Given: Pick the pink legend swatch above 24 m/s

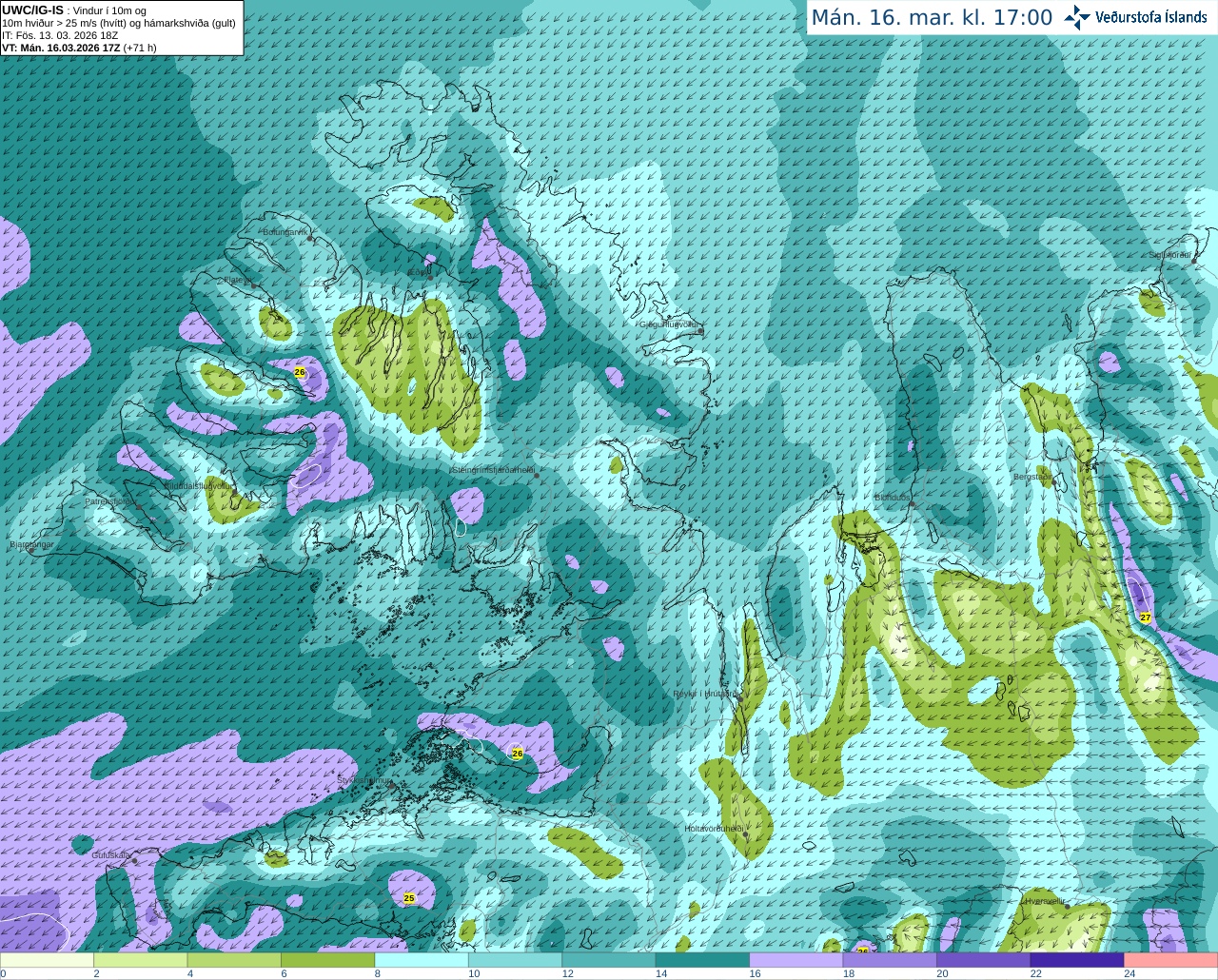Looking at the screenshot, I should [1171, 960].
